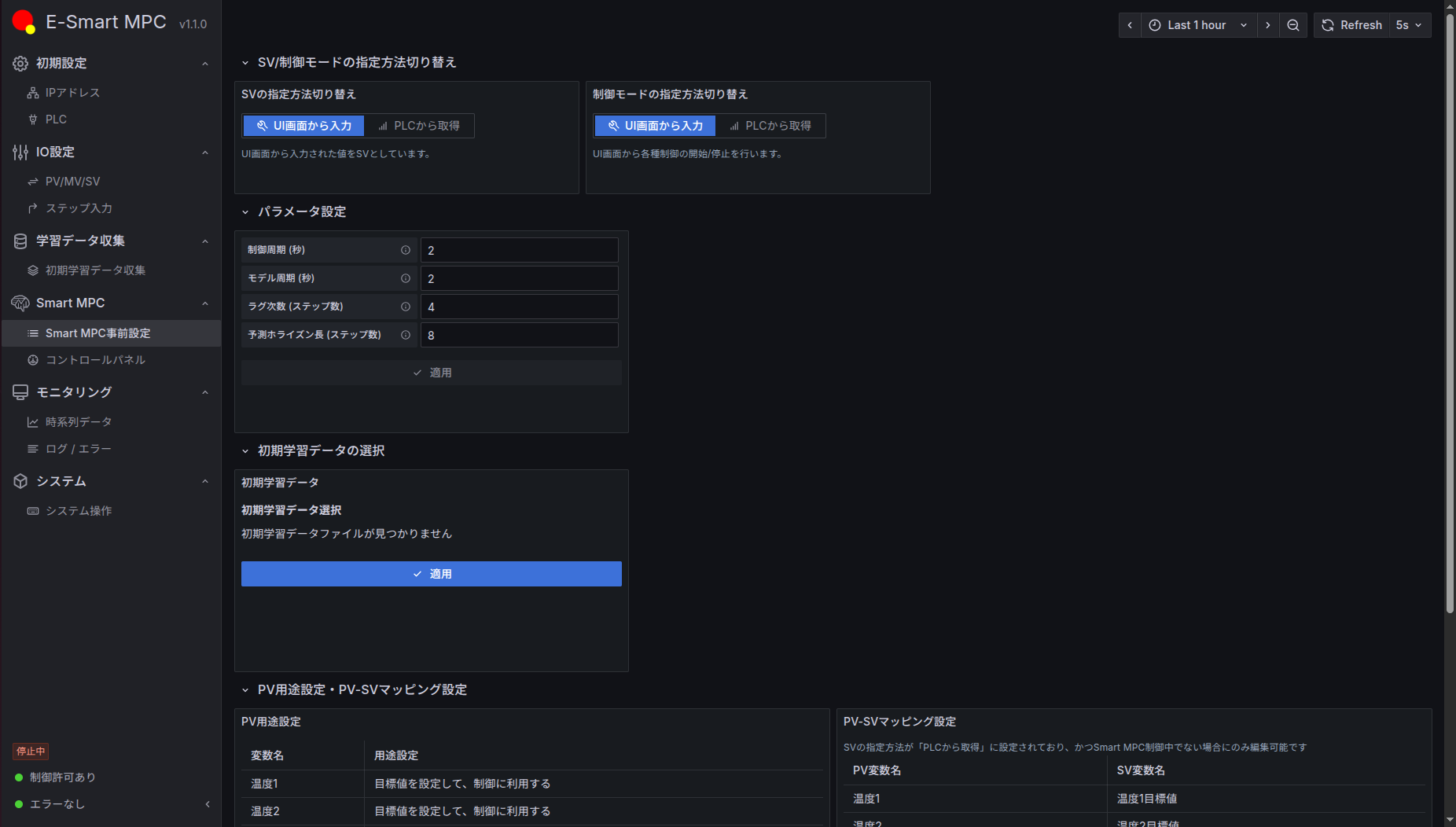Click the list icon beside Smart MPC事前設定
The width and height of the screenshot is (1456, 827).
coord(33,333)
